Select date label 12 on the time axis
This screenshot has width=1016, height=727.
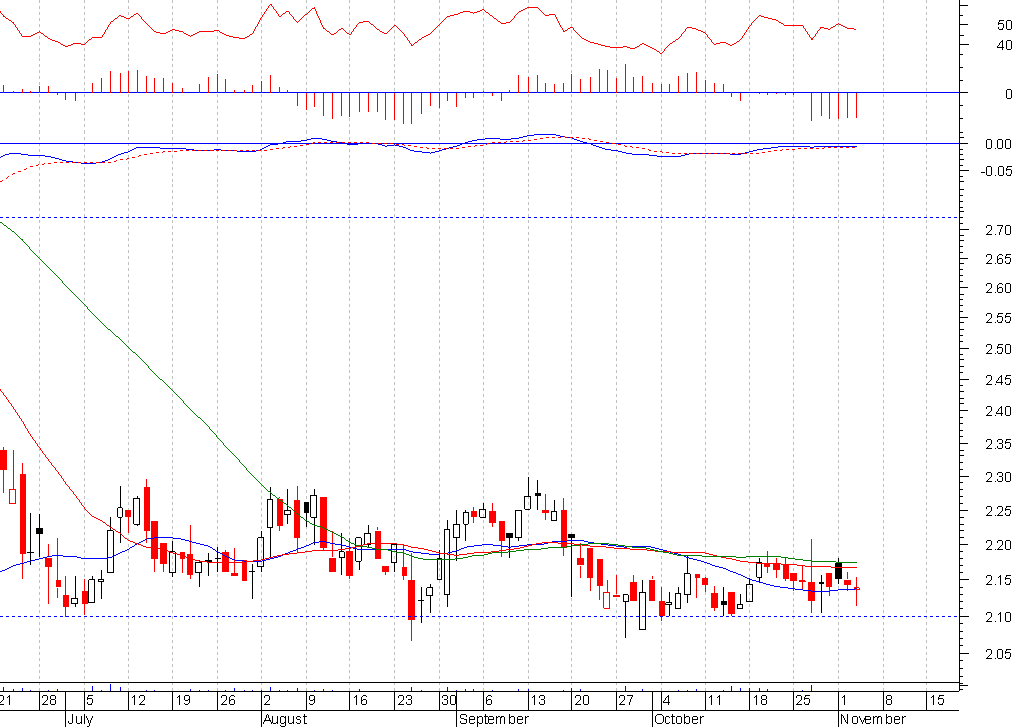point(138,700)
